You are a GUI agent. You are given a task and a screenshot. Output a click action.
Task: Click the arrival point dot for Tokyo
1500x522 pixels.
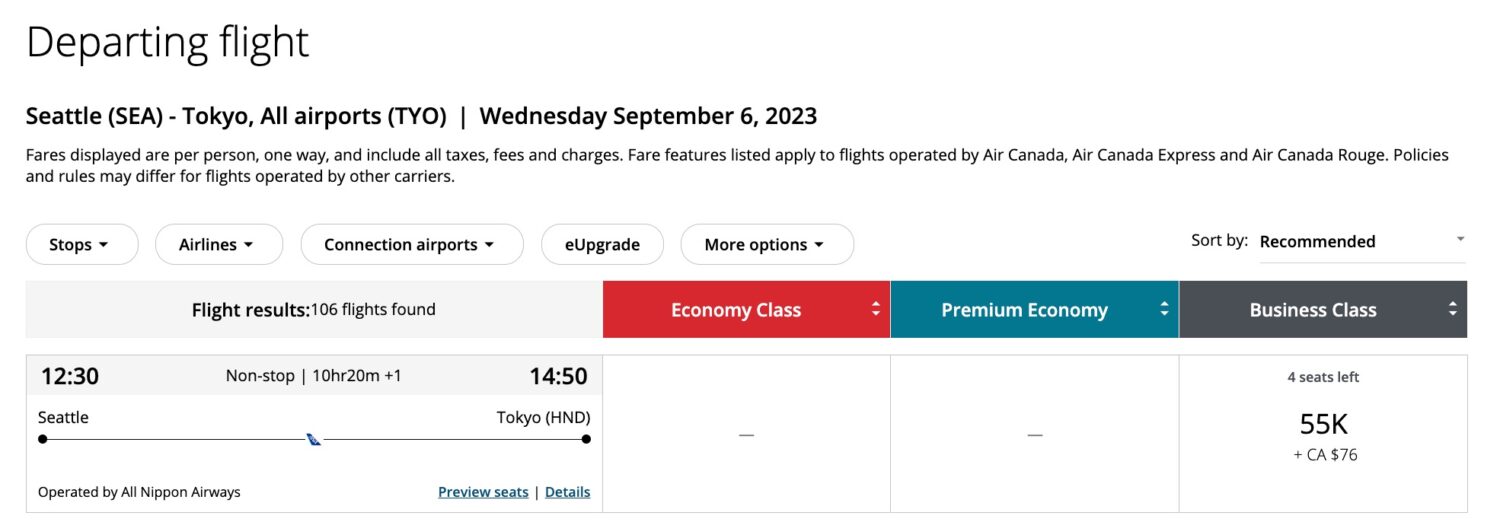(x=586, y=439)
